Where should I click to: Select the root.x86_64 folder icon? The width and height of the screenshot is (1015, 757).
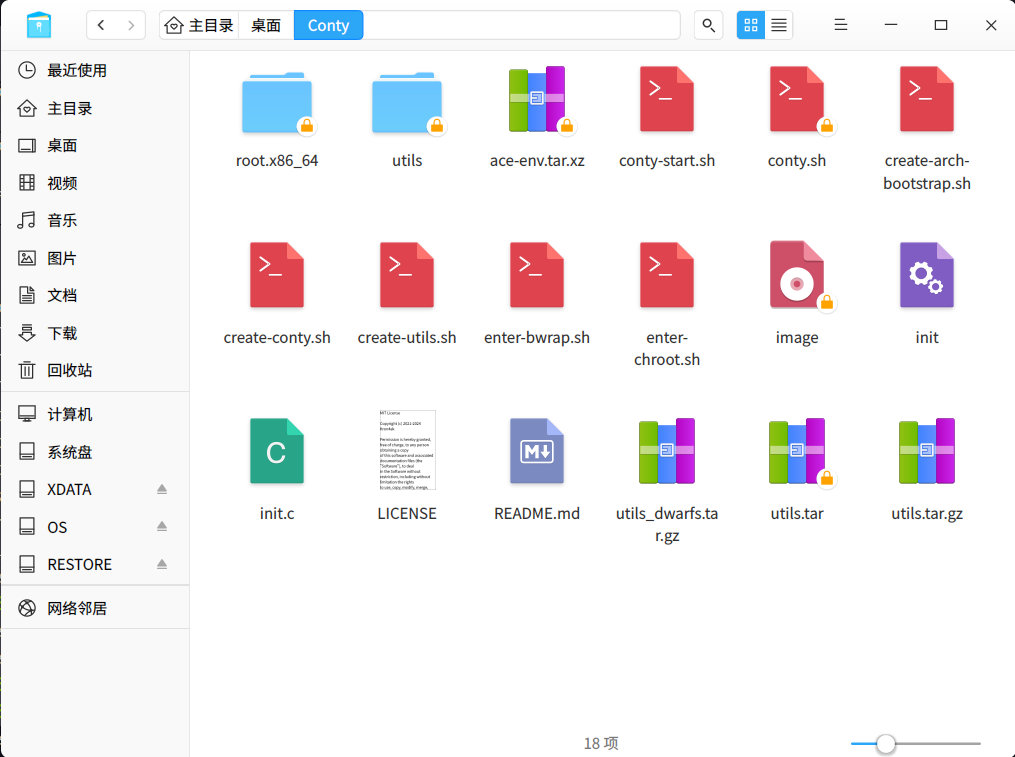pos(277,102)
